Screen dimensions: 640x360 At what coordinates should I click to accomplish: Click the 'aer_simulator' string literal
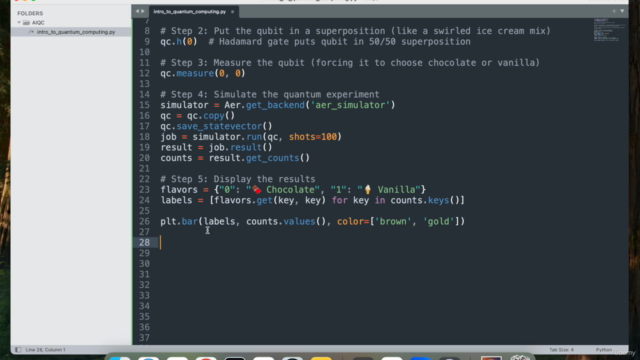click(350, 105)
